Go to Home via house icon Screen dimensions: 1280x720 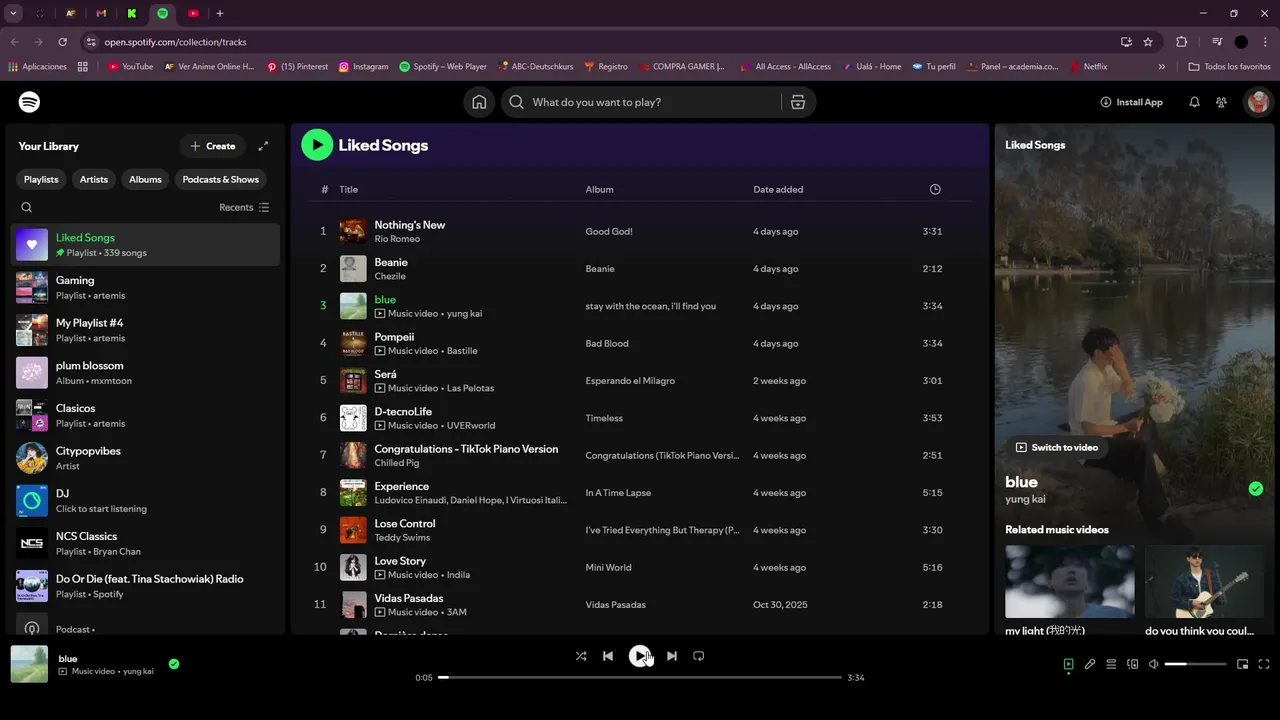pyautogui.click(x=479, y=102)
